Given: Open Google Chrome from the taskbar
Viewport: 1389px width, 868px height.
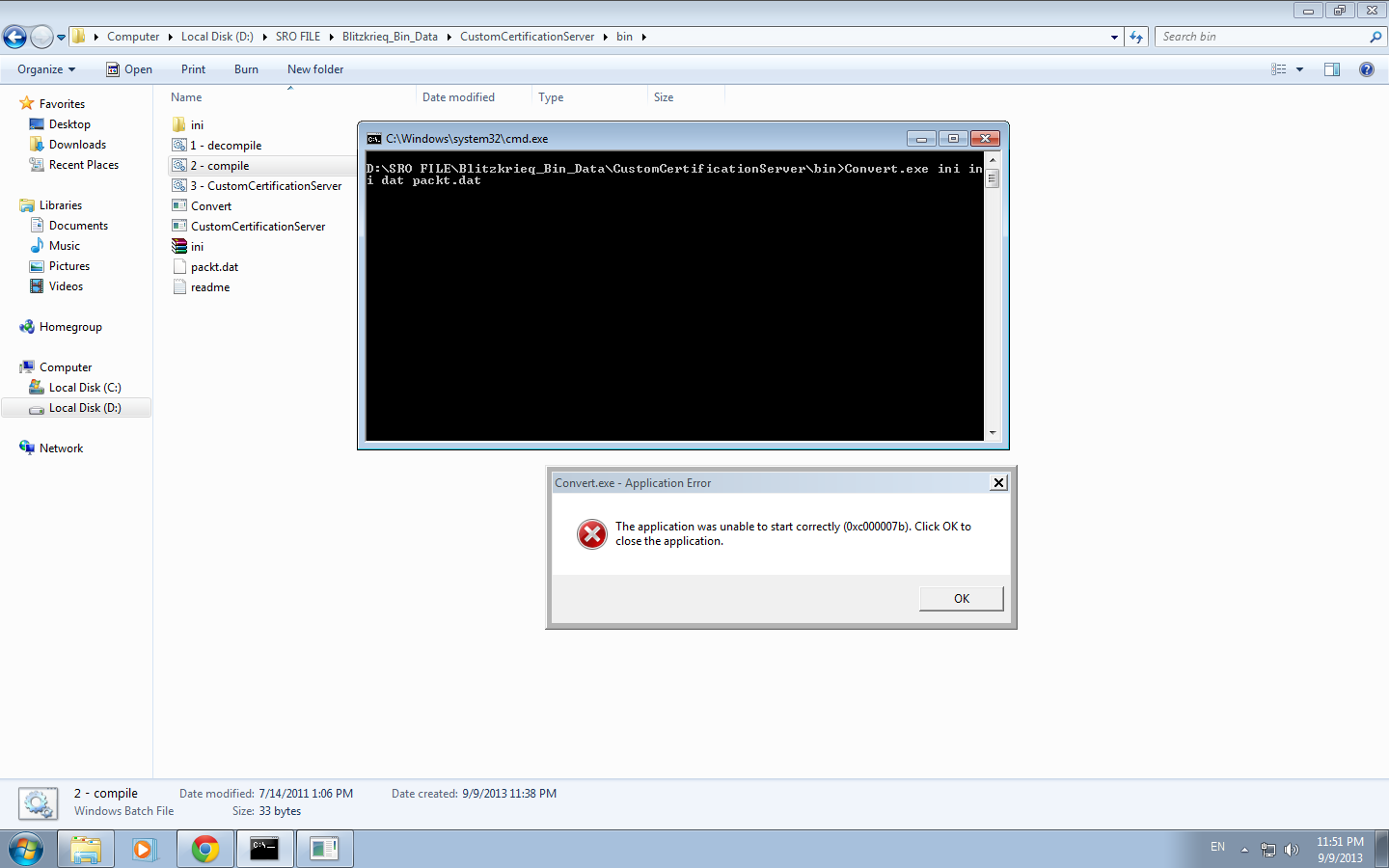Looking at the screenshot, I should click(x=204, y=849).
